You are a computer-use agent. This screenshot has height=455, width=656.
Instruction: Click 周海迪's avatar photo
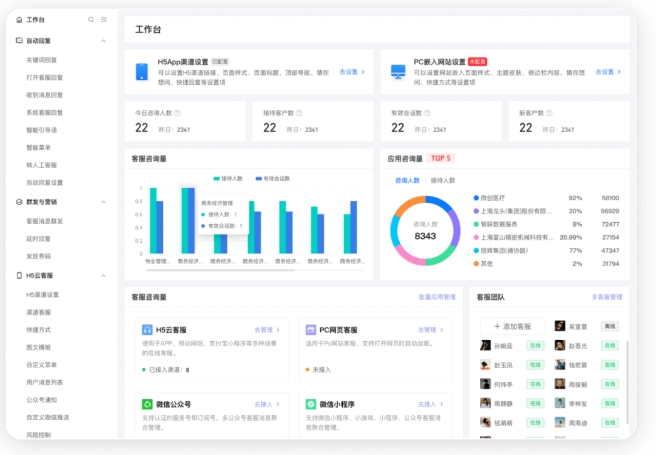pos(560,422)
